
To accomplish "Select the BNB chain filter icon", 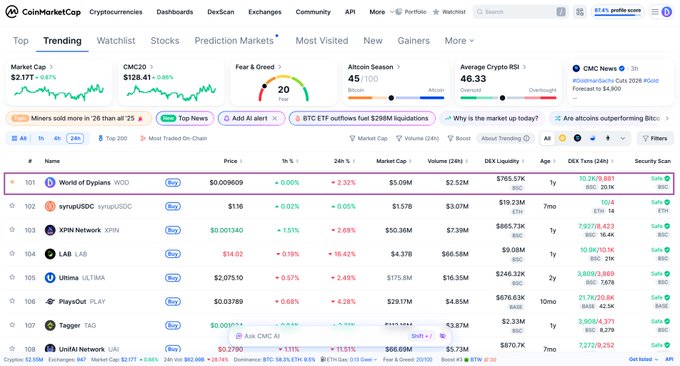I will (x=562, y=138).
